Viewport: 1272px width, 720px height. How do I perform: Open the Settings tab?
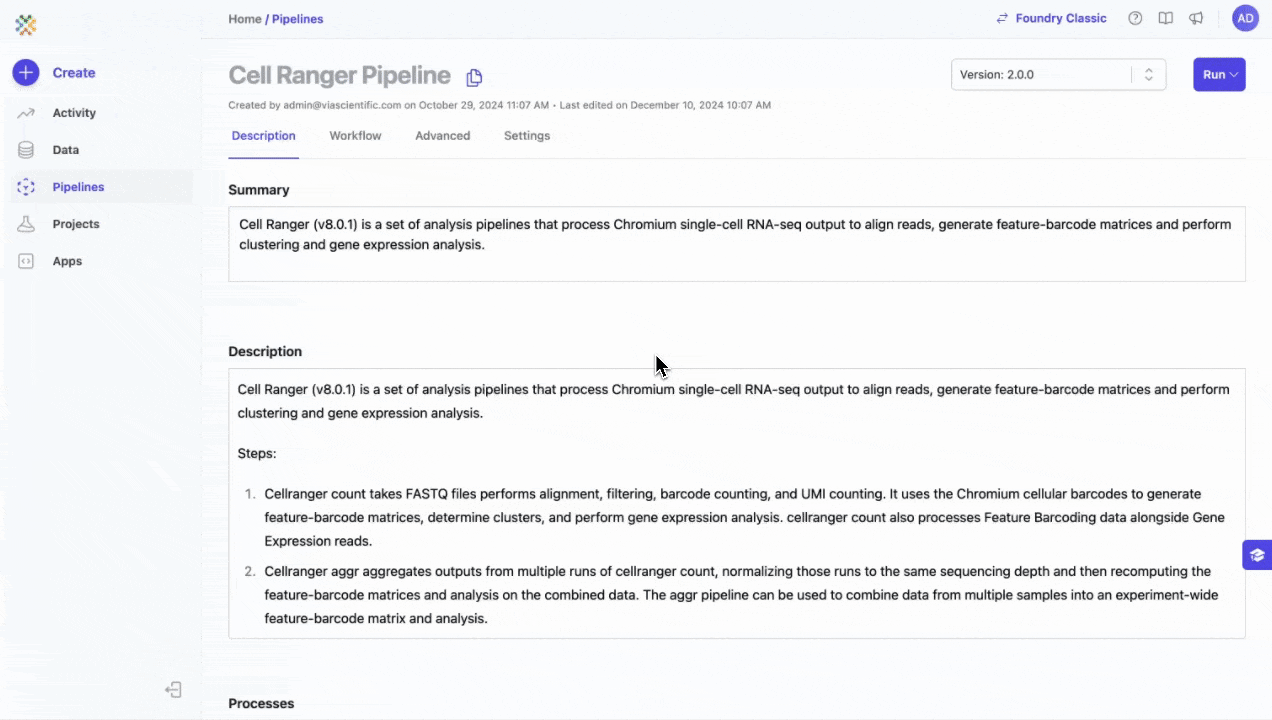point(527,136)
